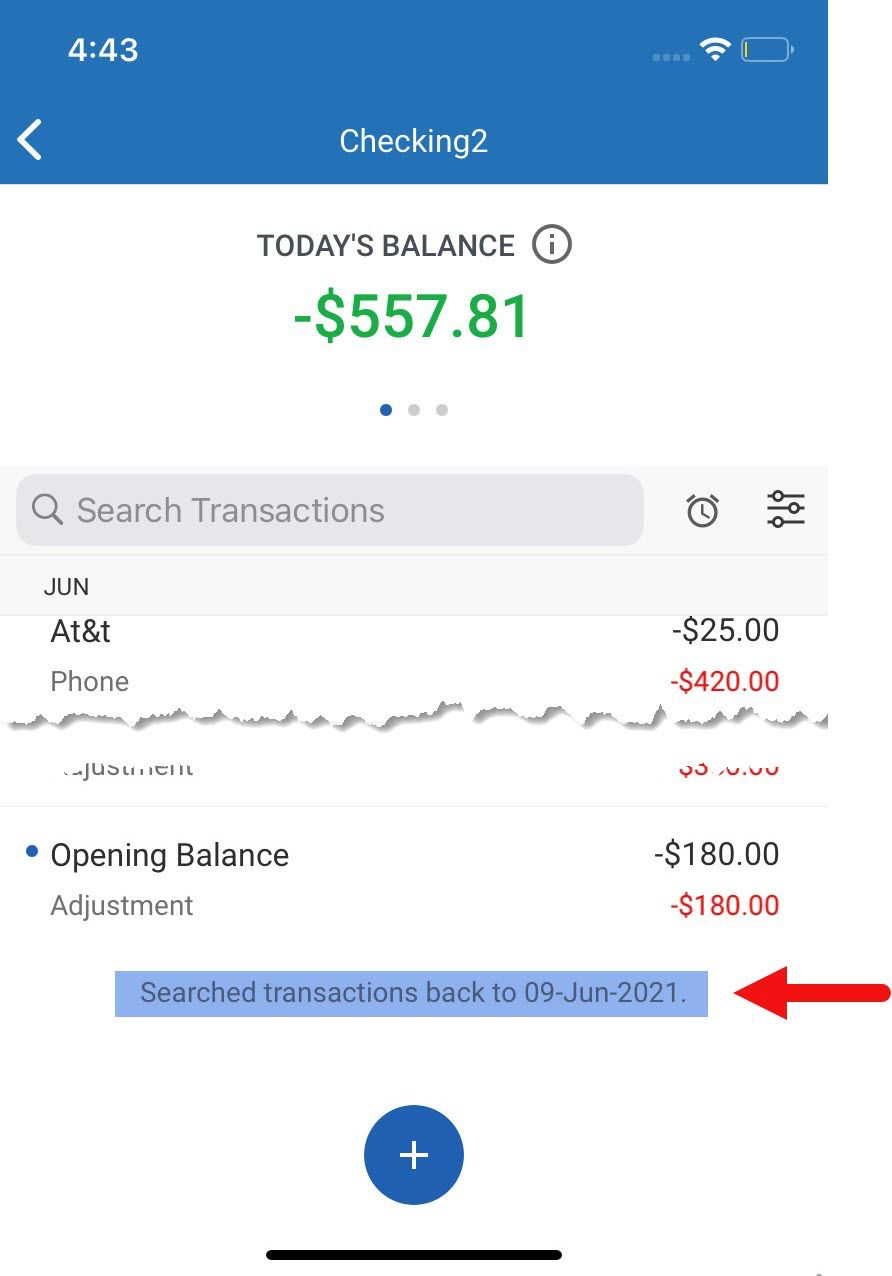Tap the Checking2 account title
Screen dimensions: 892x1276
tap(413, 141)
